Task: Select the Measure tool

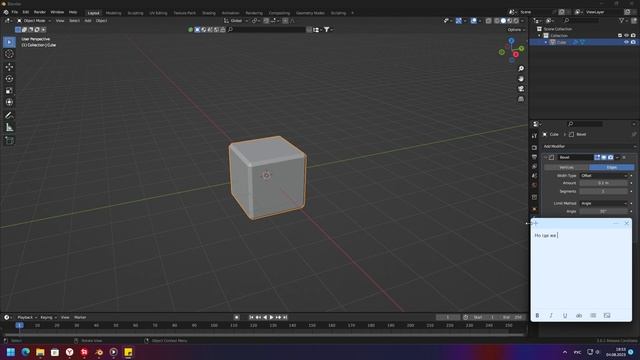Action: click(x=9, y=128)
